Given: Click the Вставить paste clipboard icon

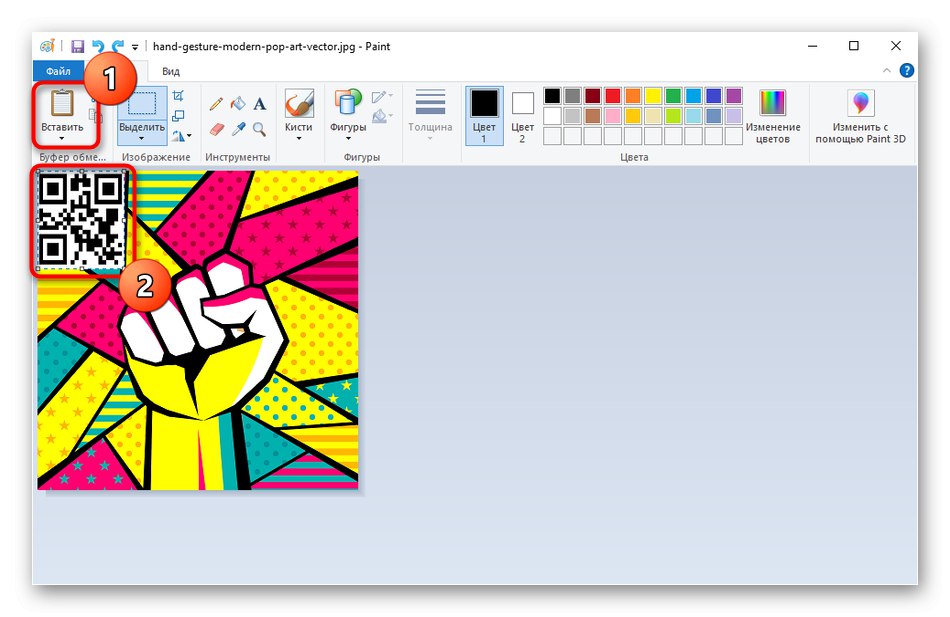Looking at the screenshot, I should tap(62, 102).
